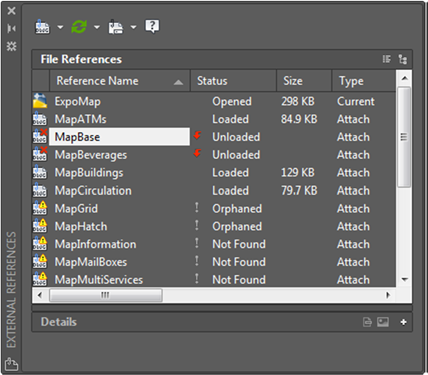Open dropdown arrow next to Refresh
This screenshot has width=428, height=375.
pyautogui.click(x=97, y=27)
